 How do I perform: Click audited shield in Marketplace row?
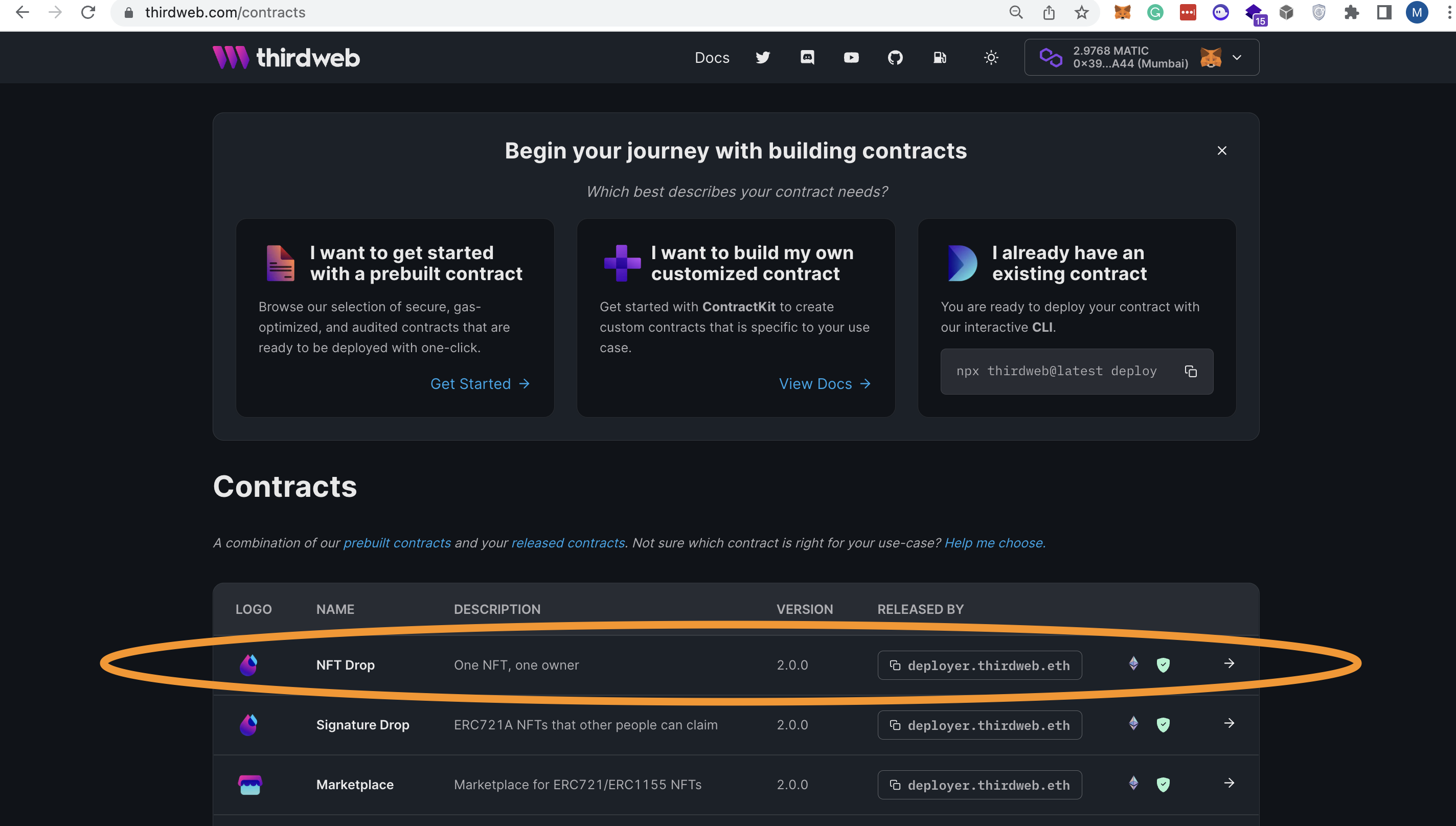(1163, 784)
